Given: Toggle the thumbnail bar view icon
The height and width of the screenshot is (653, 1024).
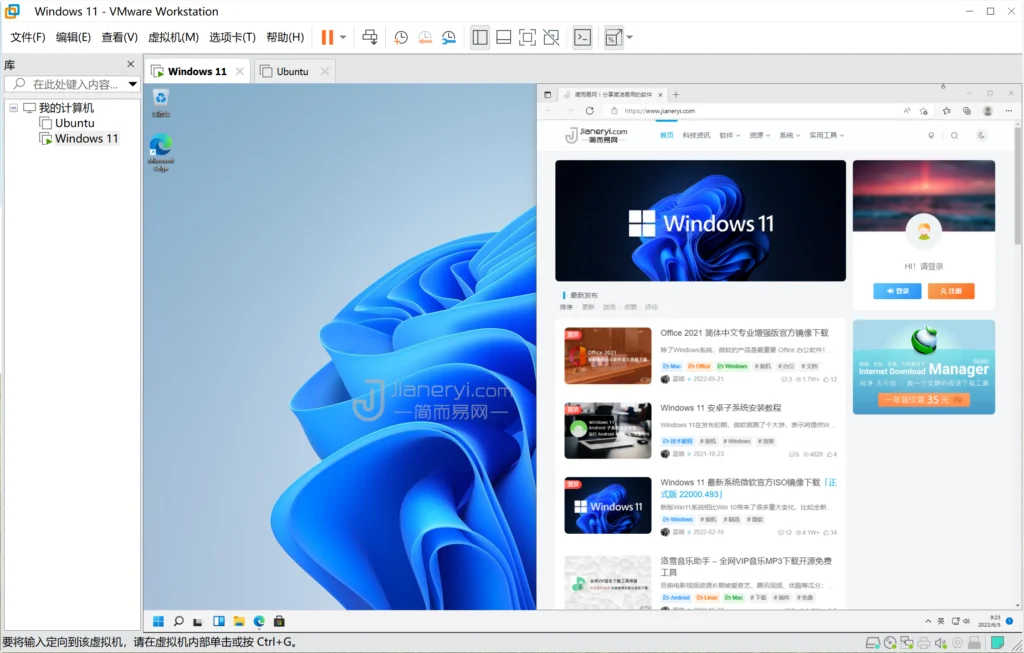Looking at the screenshot, I should click(x=504, y=37).
